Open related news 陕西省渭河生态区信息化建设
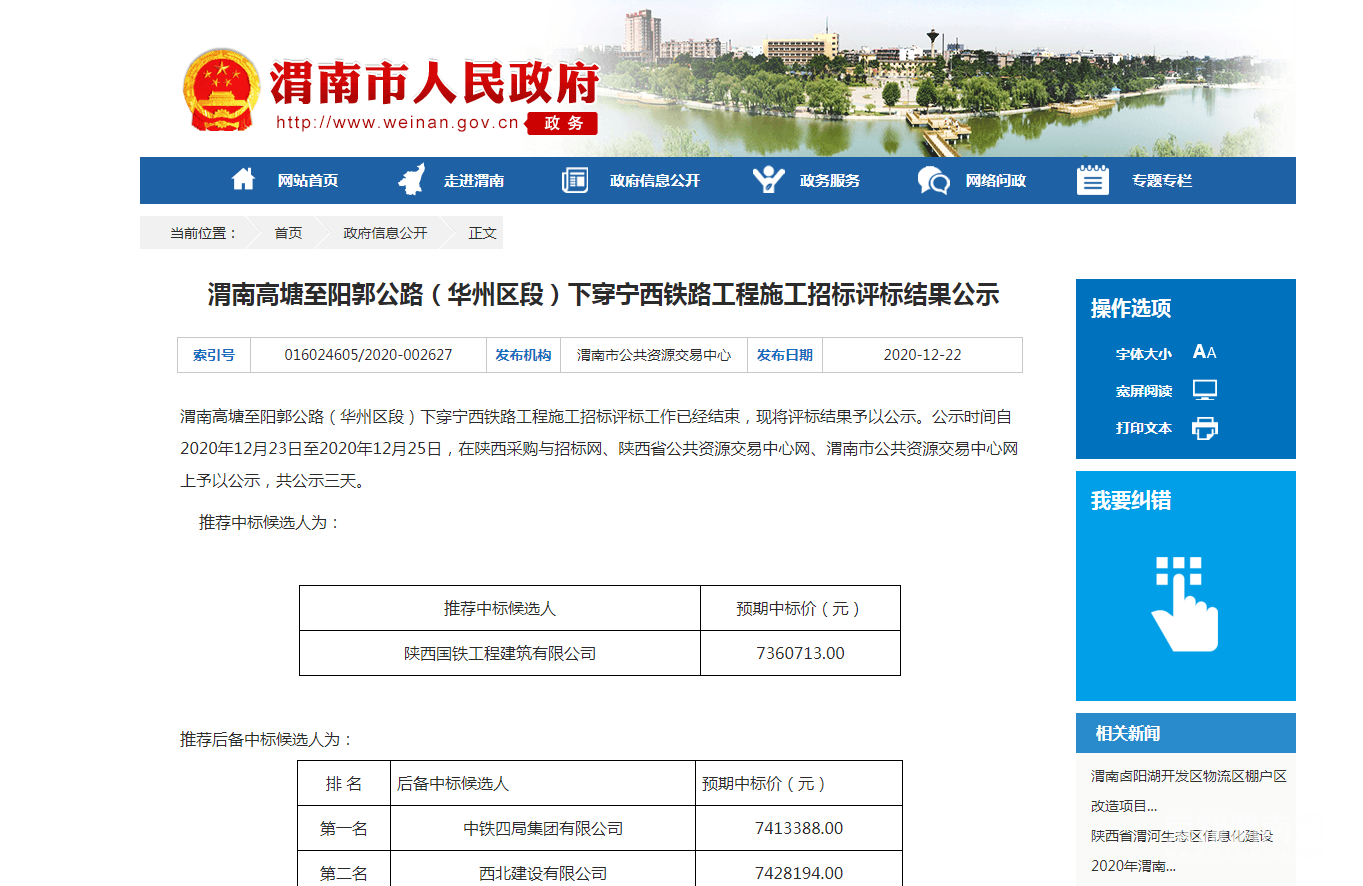 (1183, 836)
